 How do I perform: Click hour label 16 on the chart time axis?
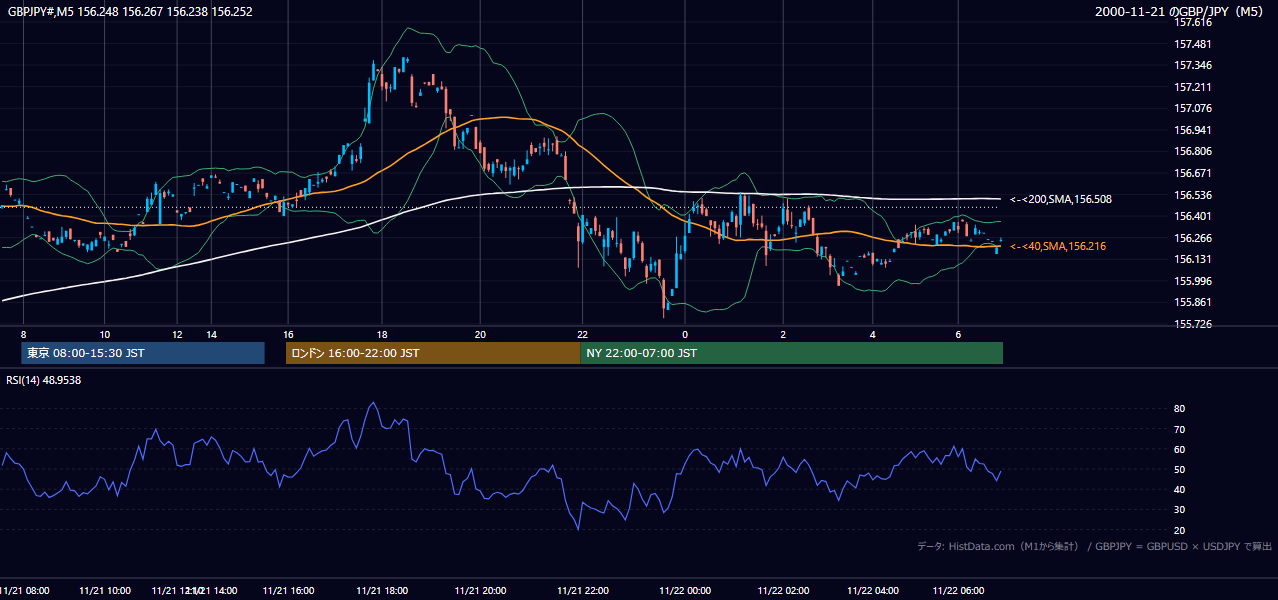[288, 334]
